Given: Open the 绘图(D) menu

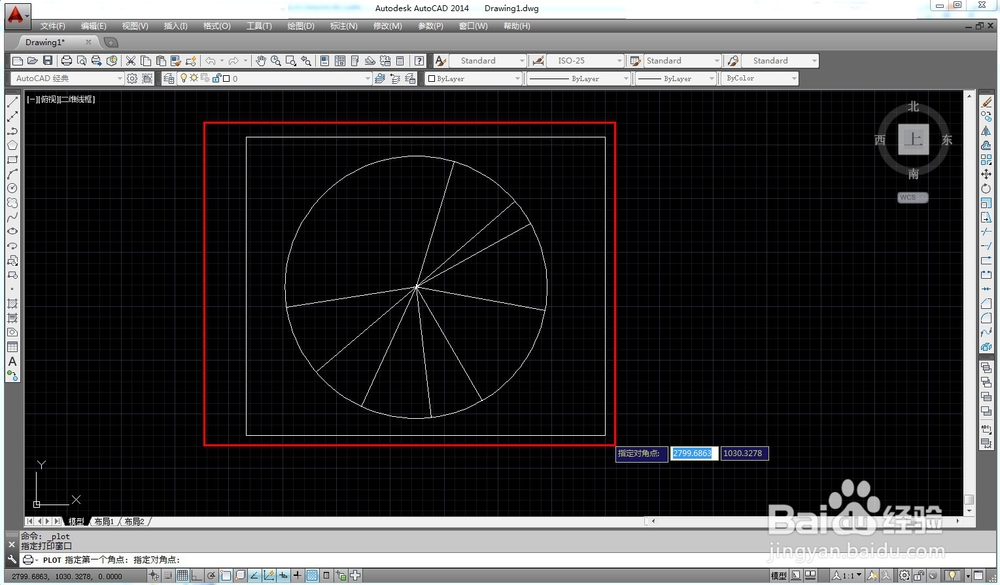Looking at the screenshot, I should (x=300, y=26).
